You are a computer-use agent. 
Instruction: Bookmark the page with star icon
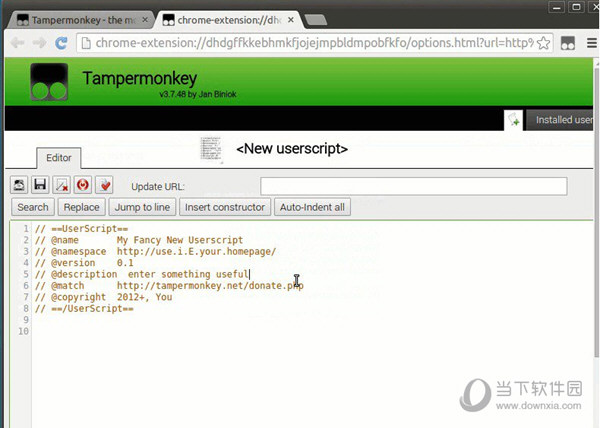[543, 43]
